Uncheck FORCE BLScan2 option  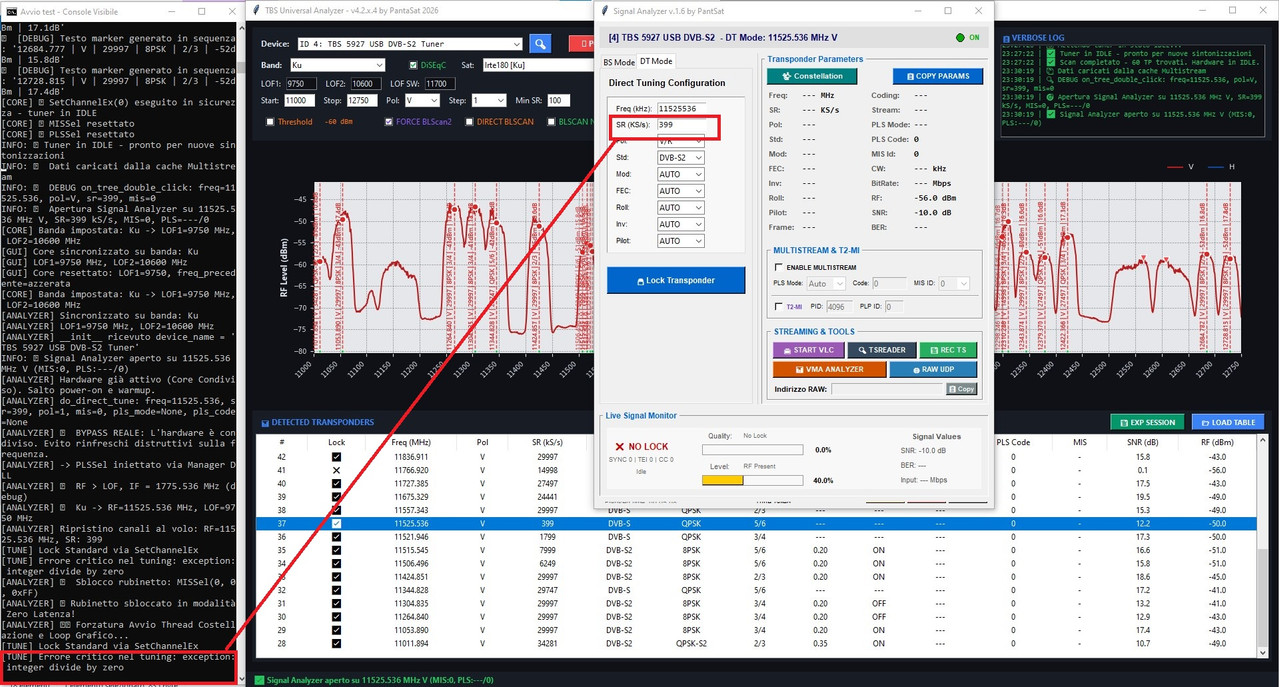388,122
